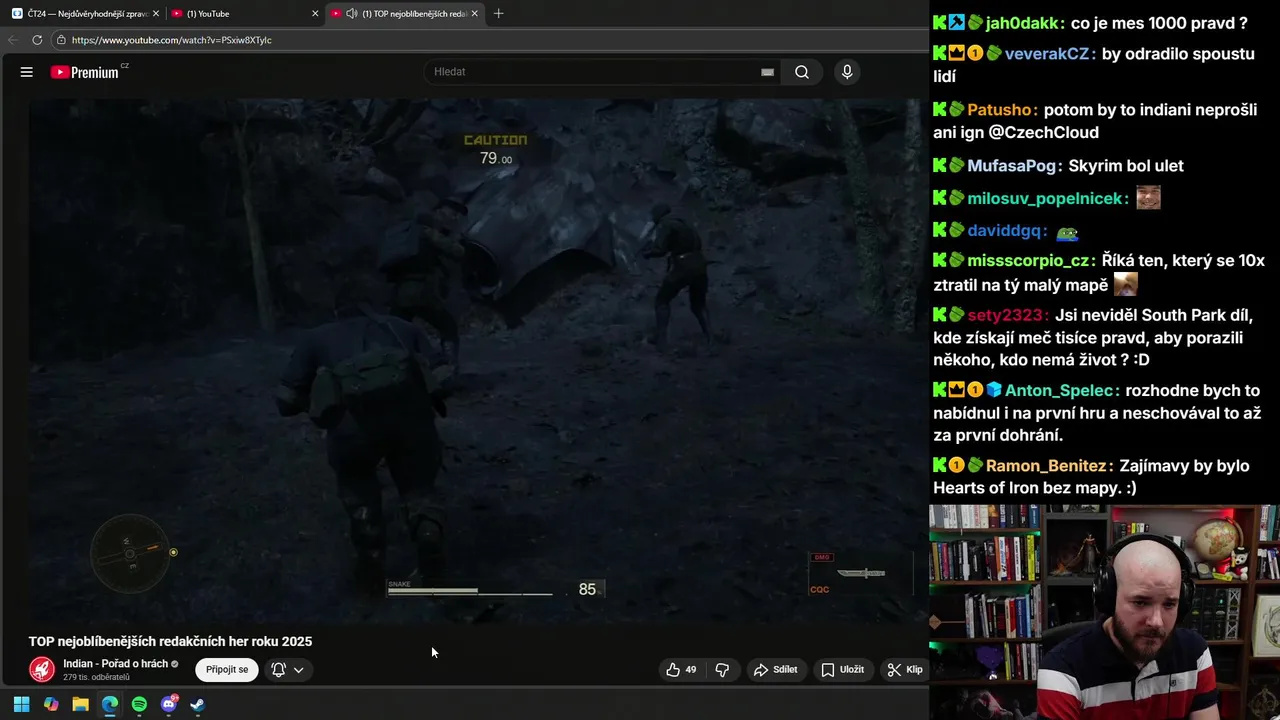
Task: Open the Windows Start menu
Action: pyautogui.click(x=21, y=704)
